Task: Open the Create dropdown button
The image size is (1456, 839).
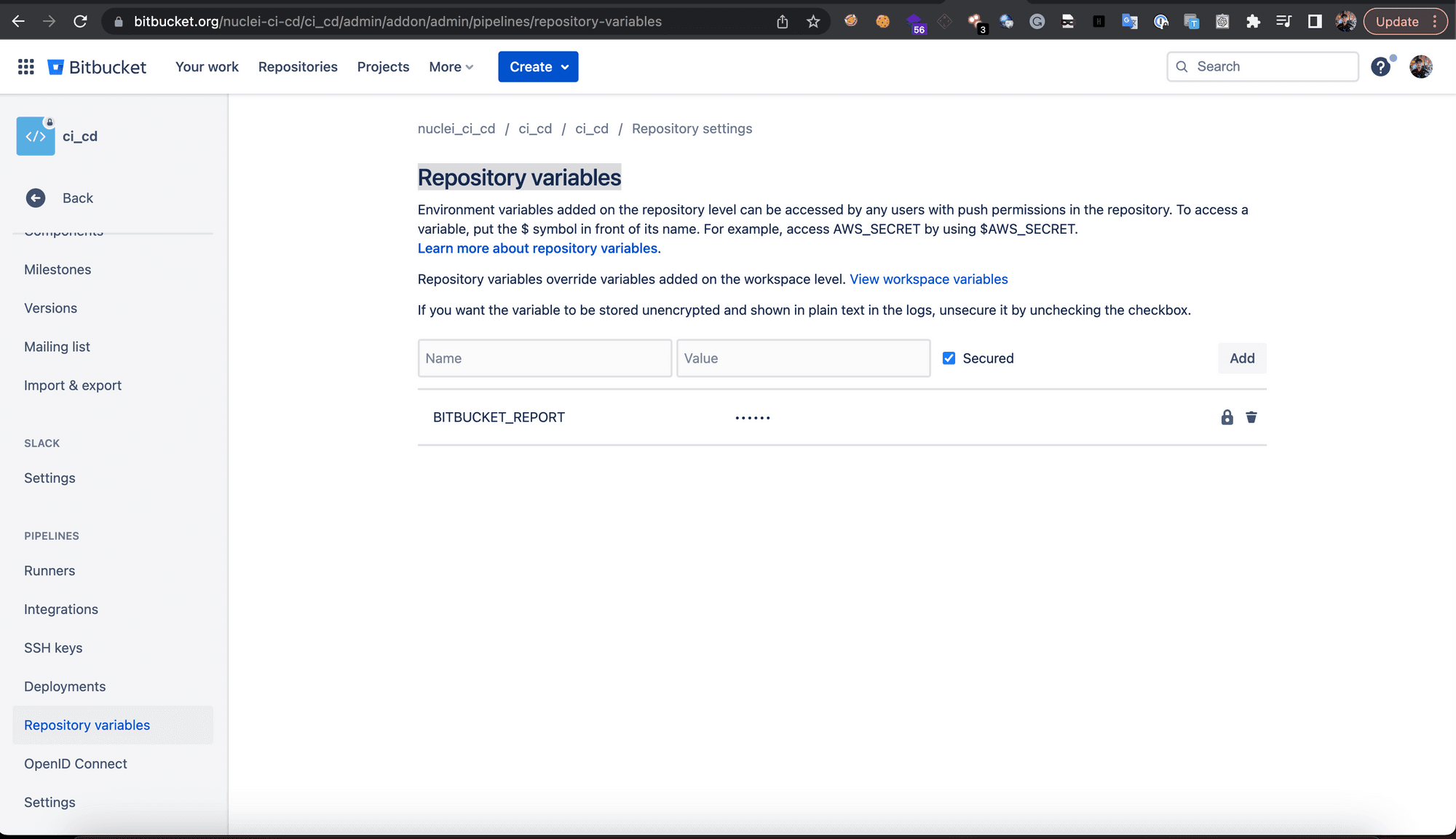Action: (x=538, y=67)
